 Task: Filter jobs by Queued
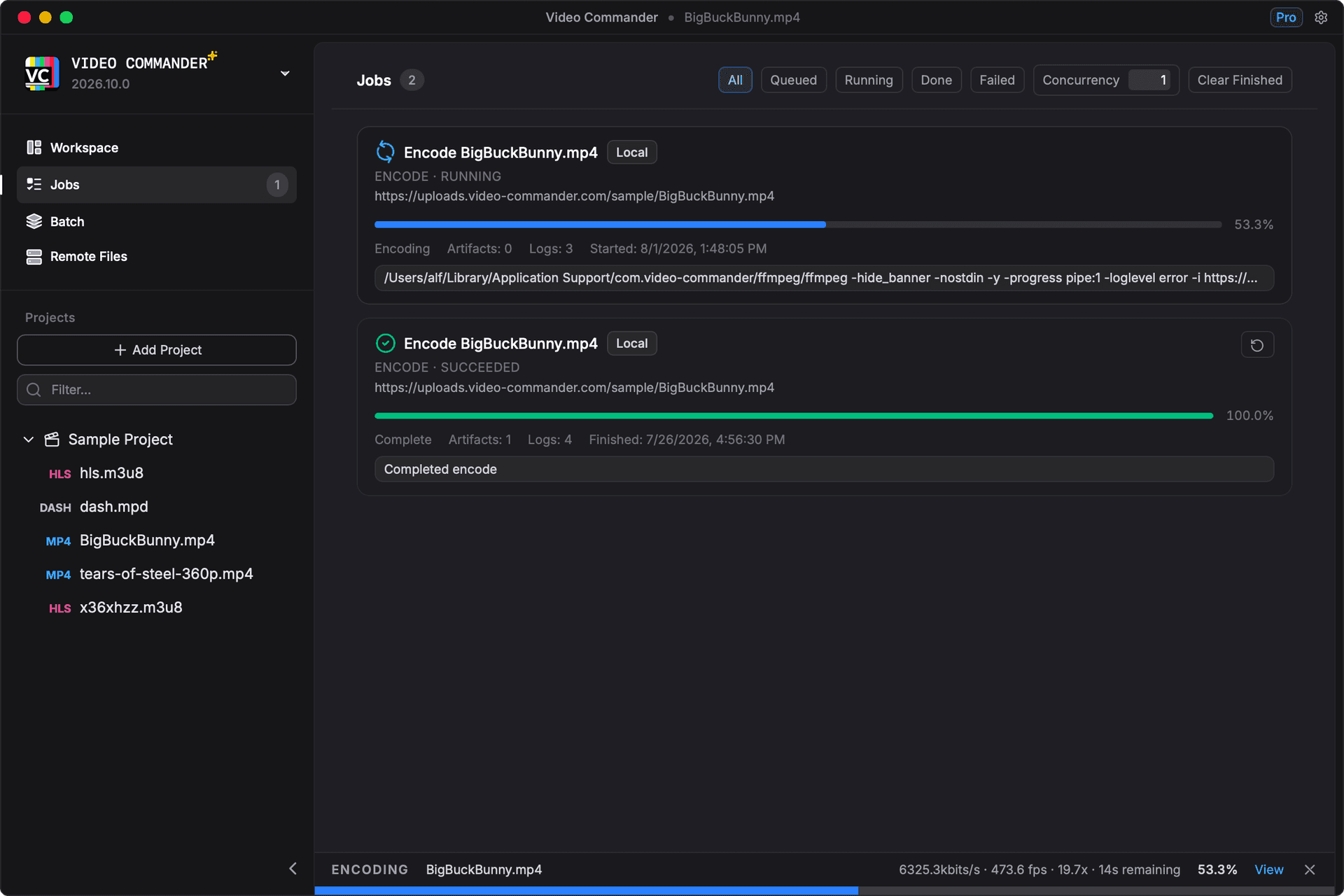(x=794, y=80)
